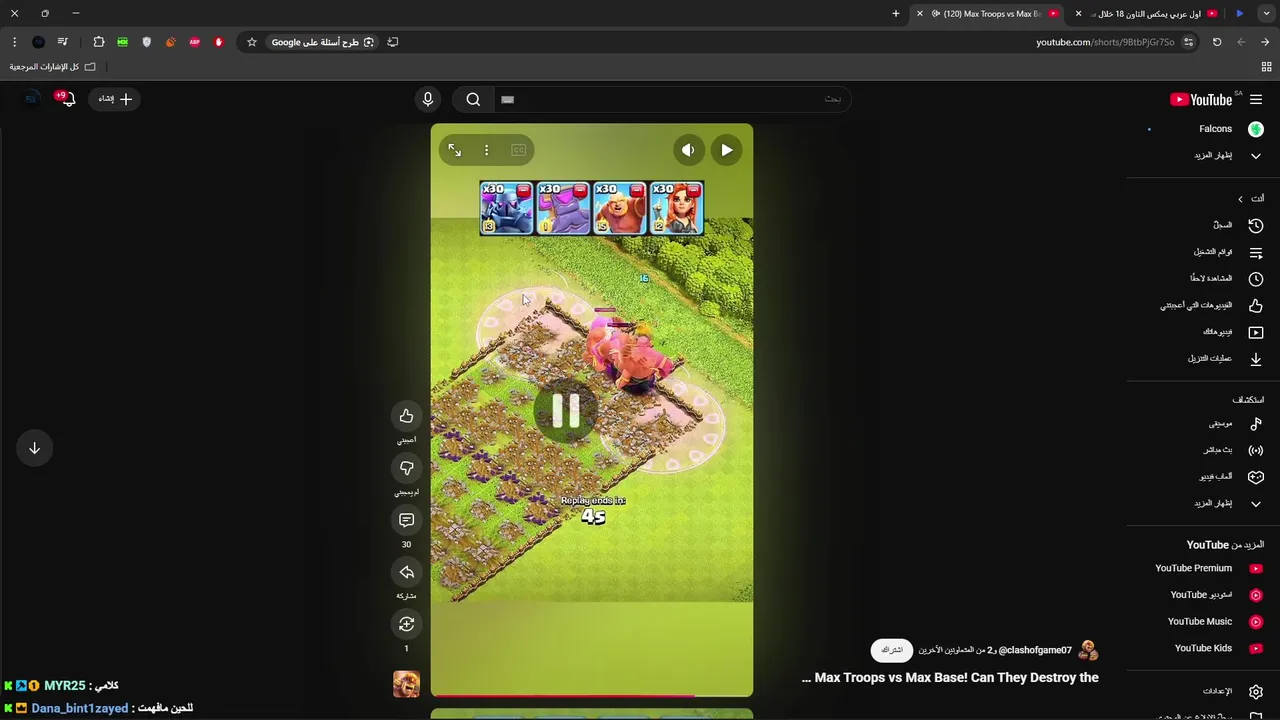Screen dimensions: 1280x720
Task: Open the sound thumbnail below remix
Action: 406,684
